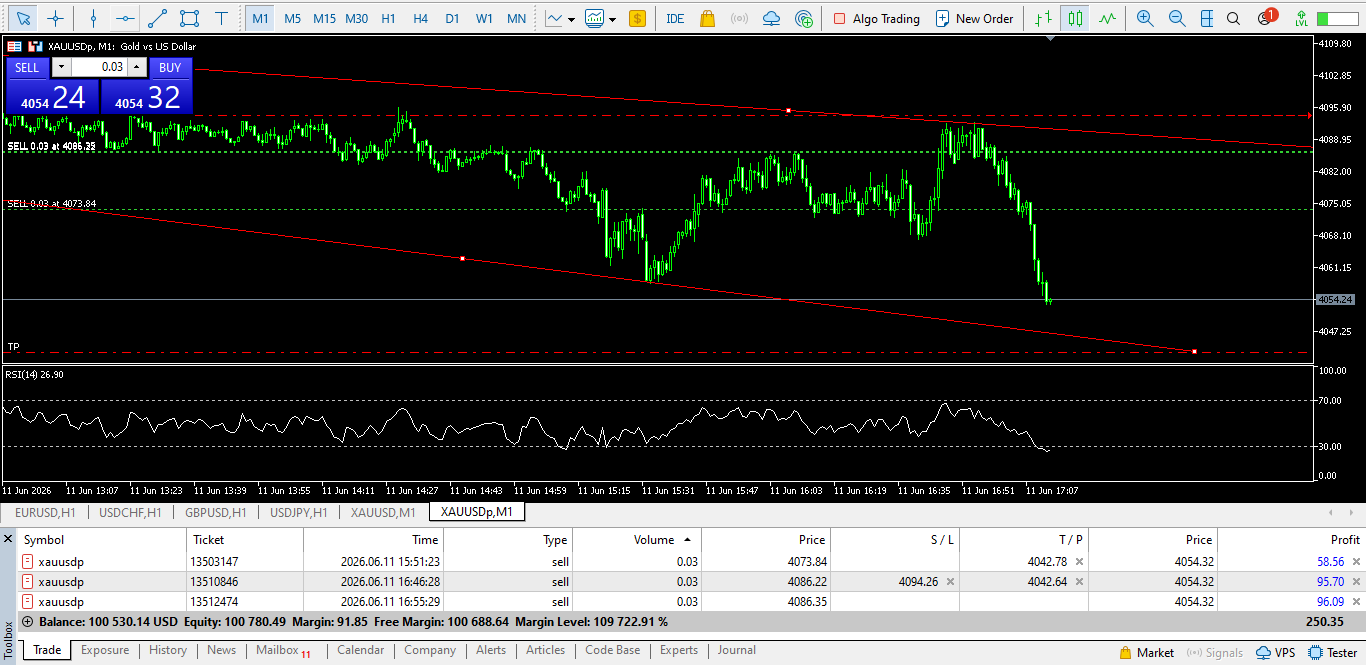
Task: Open the indicators list dropdown arrow
Action: [612, 19]
